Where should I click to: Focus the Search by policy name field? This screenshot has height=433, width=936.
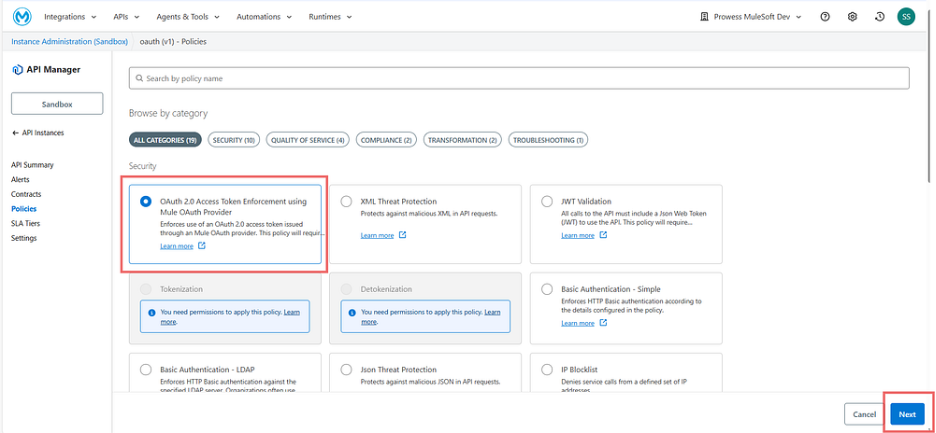tap(519, 78)
